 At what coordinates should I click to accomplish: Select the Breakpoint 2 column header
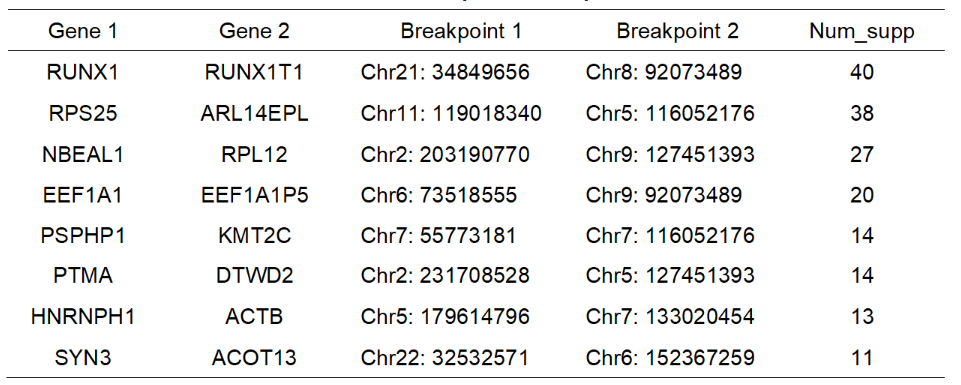pyautogui.click(x=678, y=31)
